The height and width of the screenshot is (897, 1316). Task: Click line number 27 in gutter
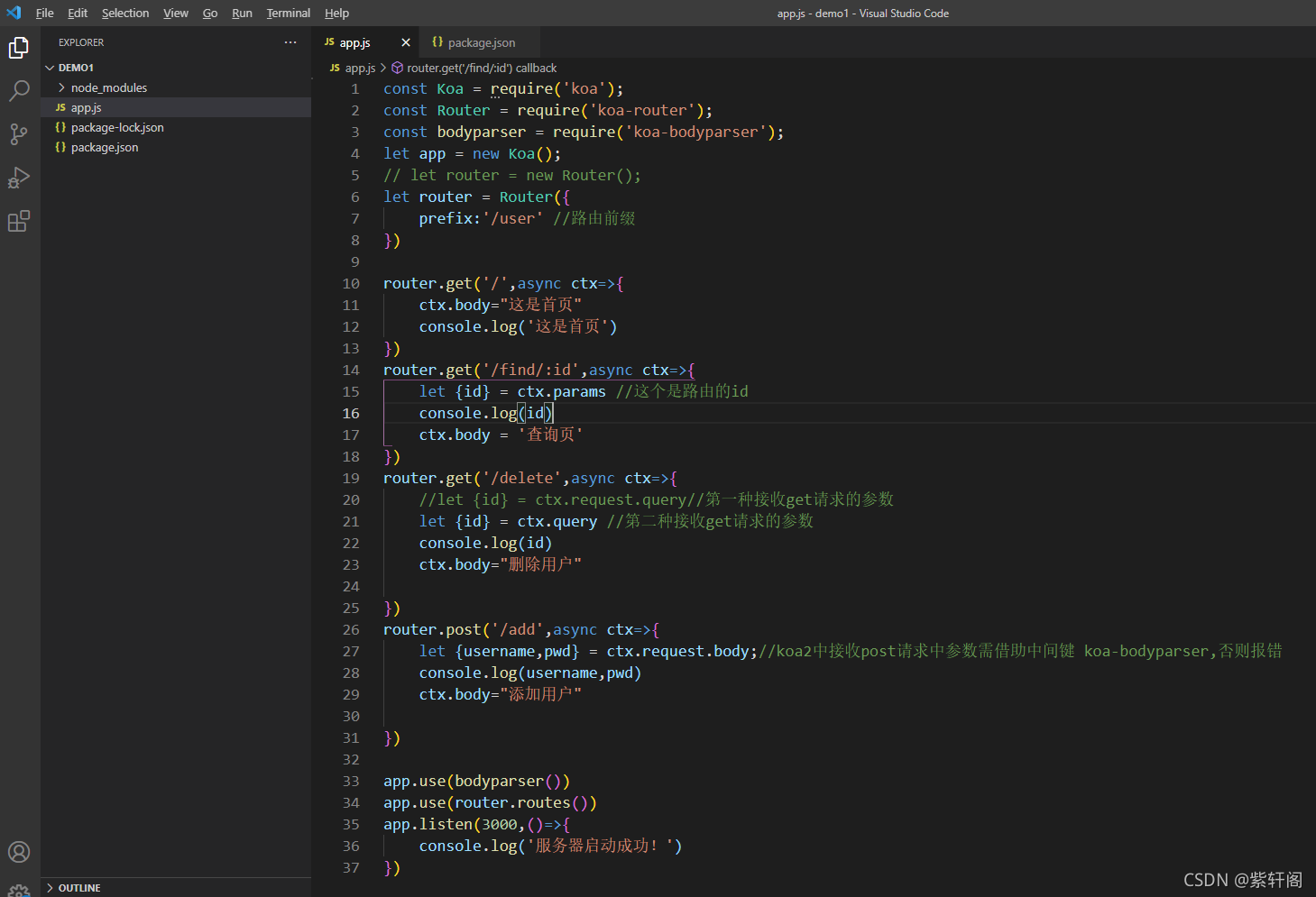[x=351, y=651]
